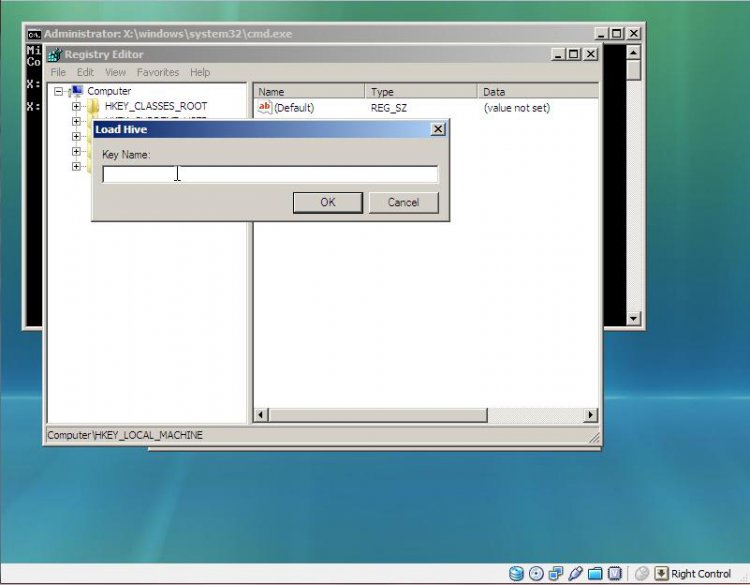
Task: Expand the third registry hive node
Action: coord(76,136)
